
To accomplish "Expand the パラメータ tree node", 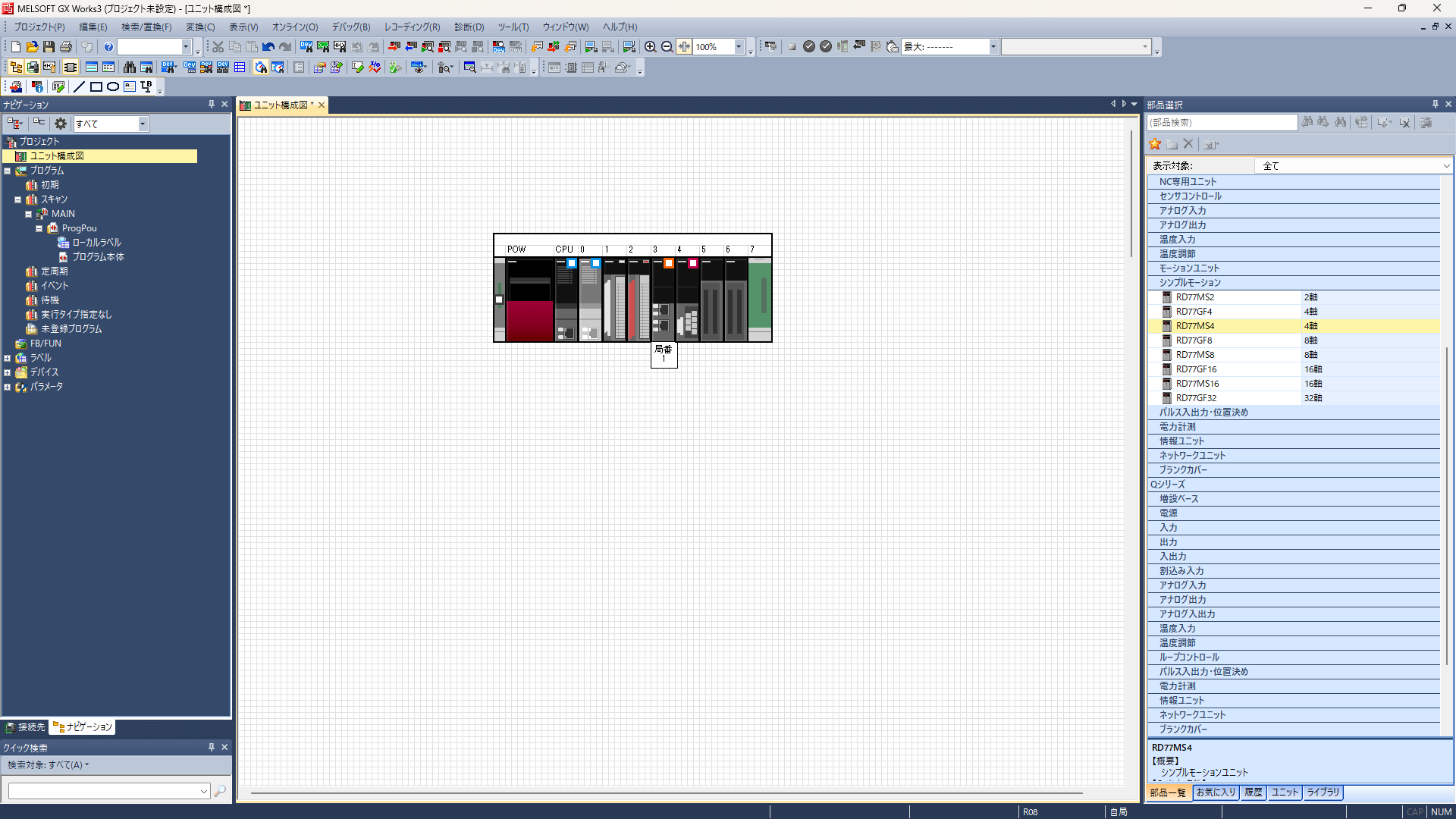I will [8, 387].
